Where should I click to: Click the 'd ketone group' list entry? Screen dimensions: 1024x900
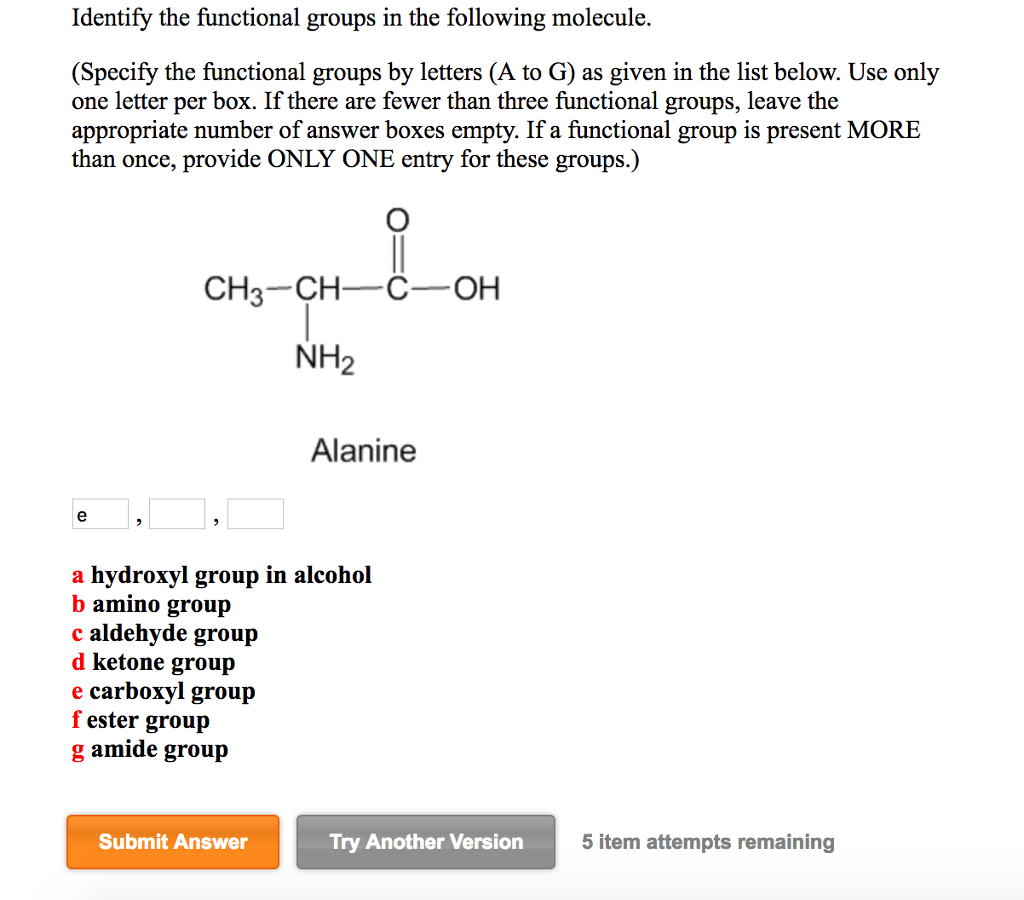click(x=154, y=662)
